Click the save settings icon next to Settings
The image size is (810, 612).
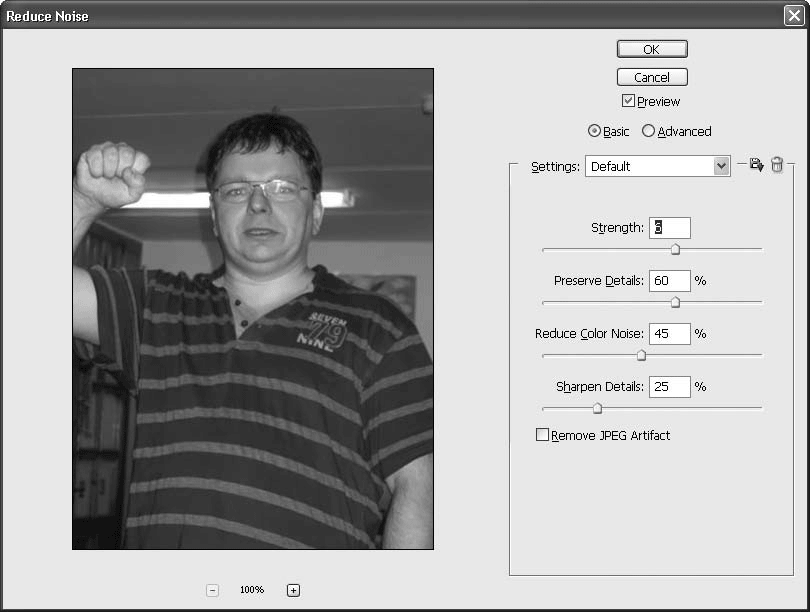(756, 166)
